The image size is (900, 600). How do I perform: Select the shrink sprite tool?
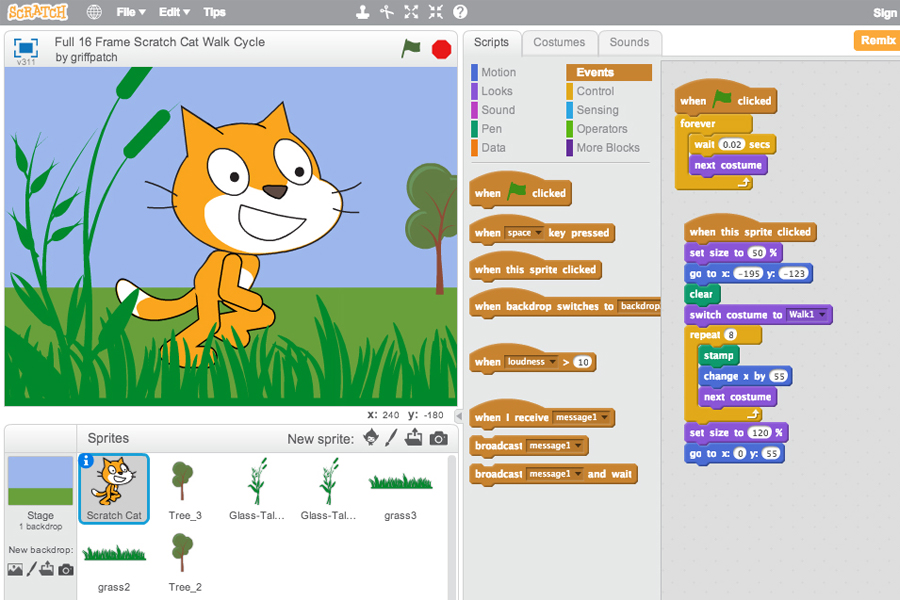click(436, 12)
